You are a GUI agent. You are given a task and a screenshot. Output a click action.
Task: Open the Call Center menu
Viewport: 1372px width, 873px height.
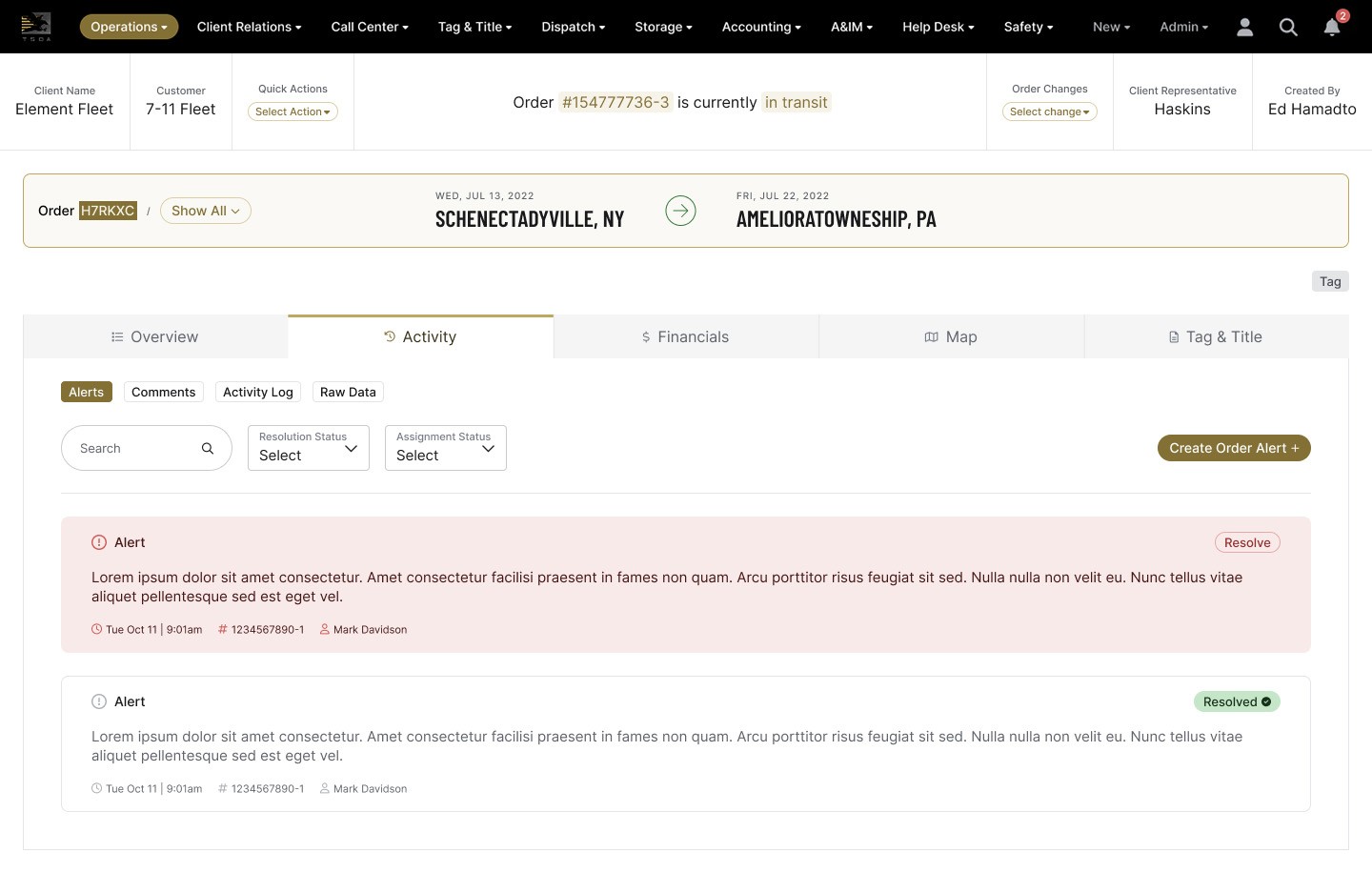pos(370,27)
